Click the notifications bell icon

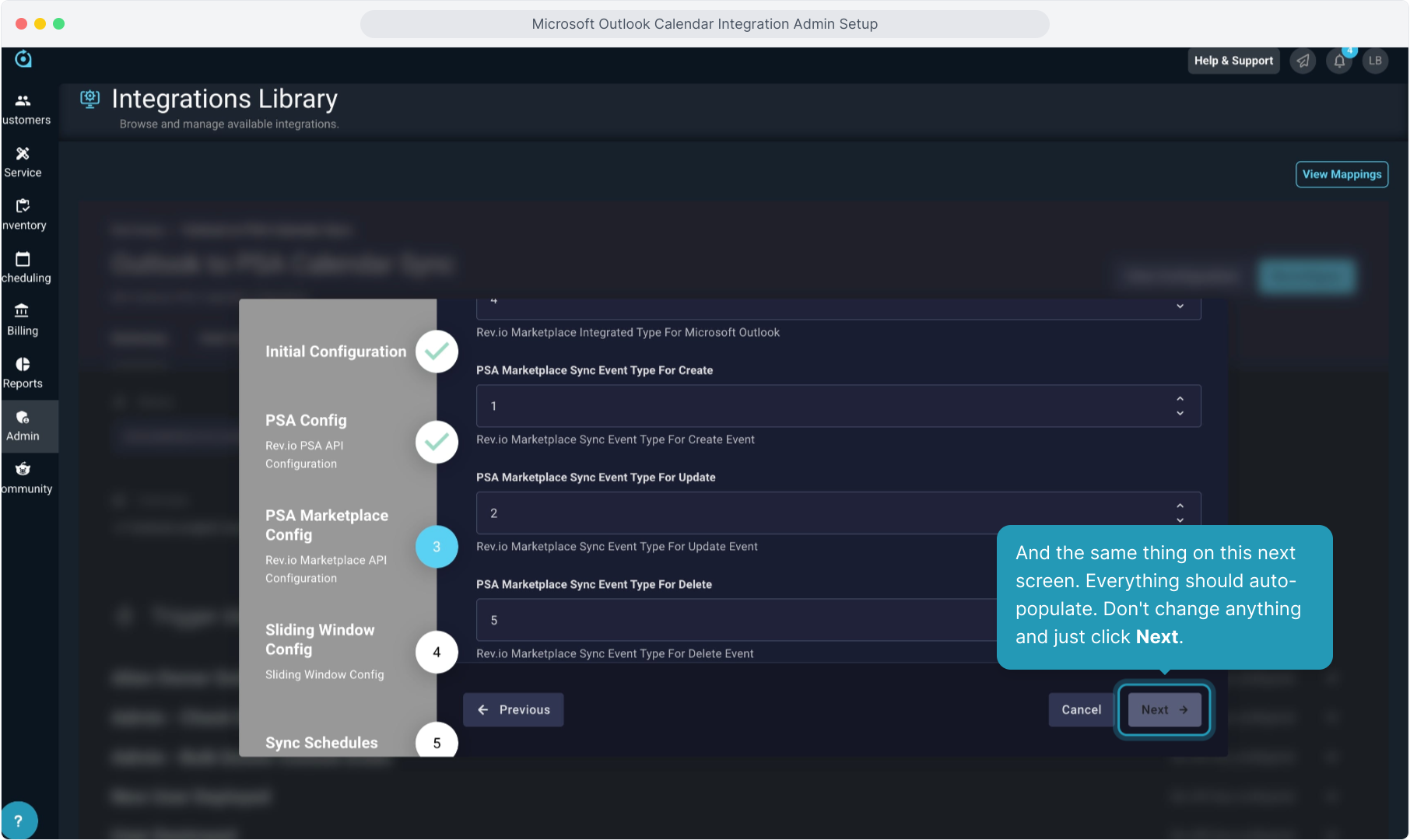[x=1339, y=61]
